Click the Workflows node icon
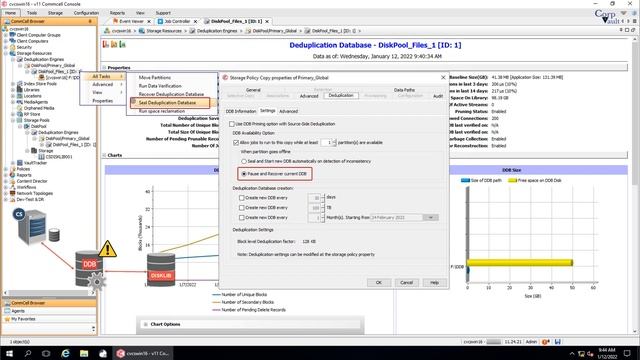Image resolution: width=640 pixels, height=360 pixels. pos(13,187)
